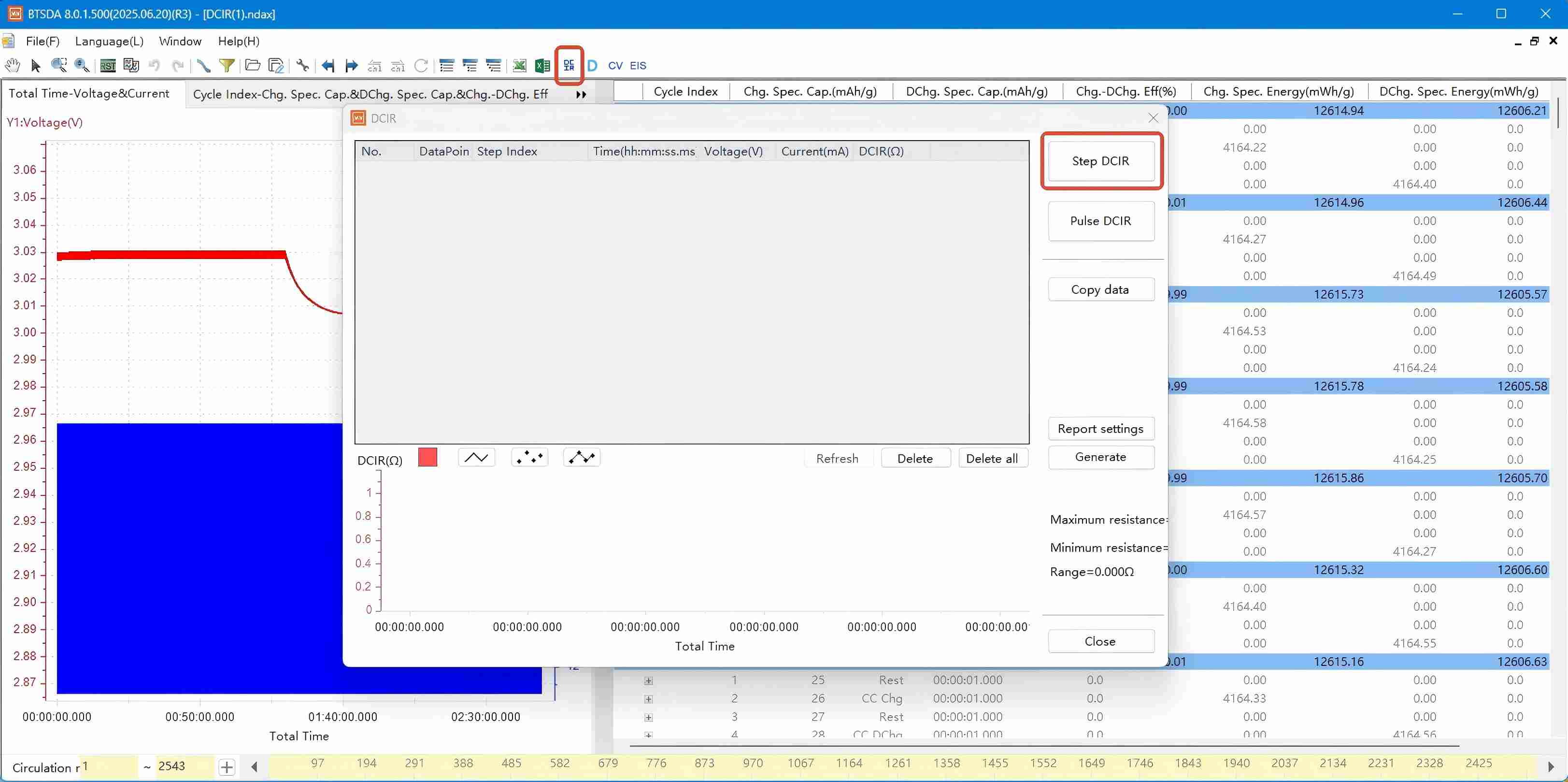Click the second blue list-level icon

[470, 65]
